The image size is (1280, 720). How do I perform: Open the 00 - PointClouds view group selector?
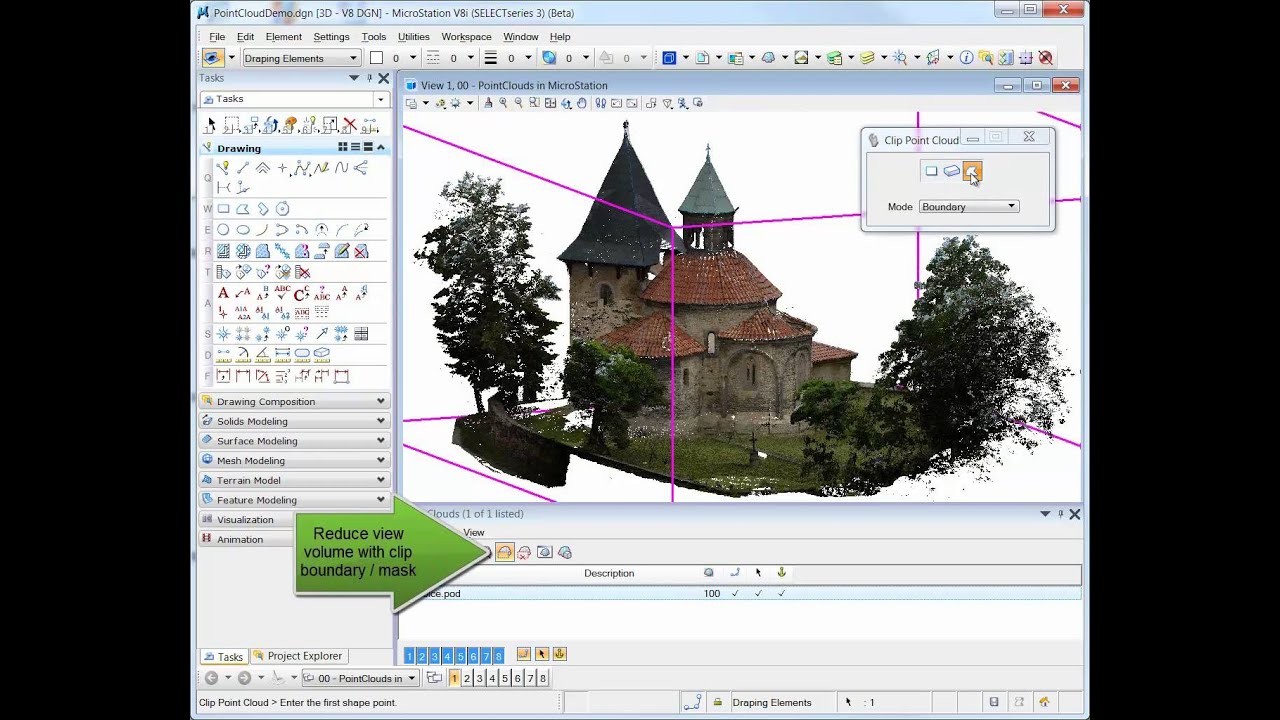click(x=360, y=678)
